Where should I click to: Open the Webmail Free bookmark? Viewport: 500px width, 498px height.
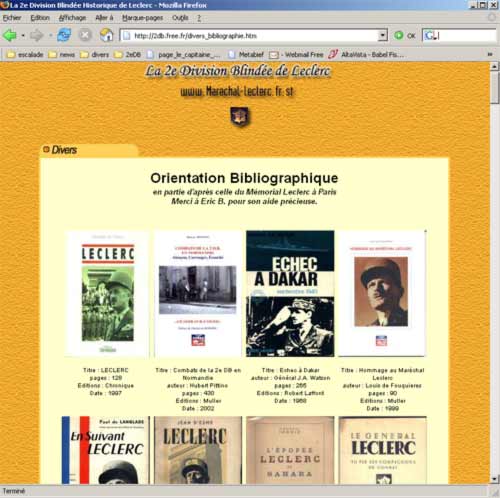click(x=296, y=54)
